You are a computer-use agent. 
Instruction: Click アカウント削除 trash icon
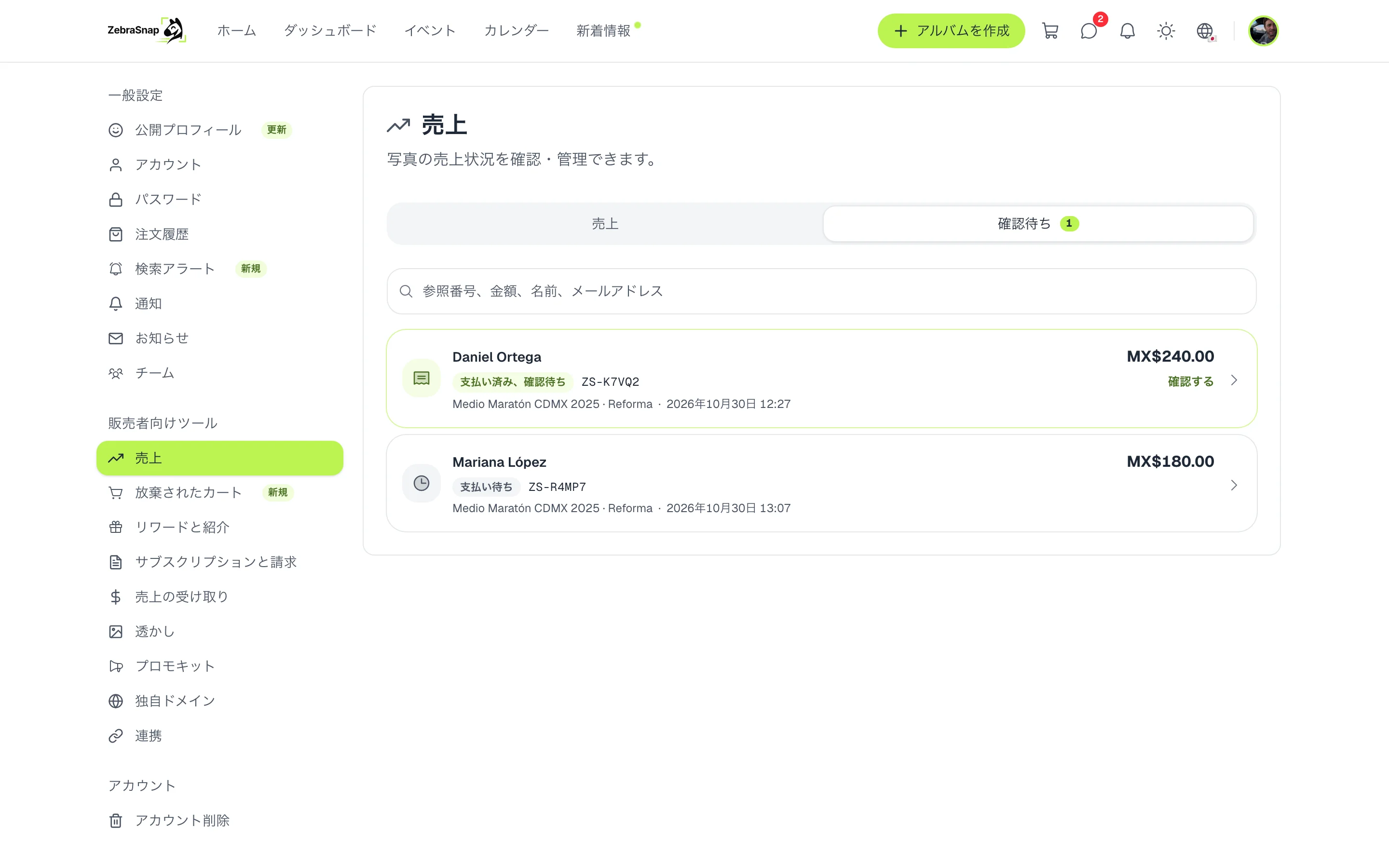(116, 820)
